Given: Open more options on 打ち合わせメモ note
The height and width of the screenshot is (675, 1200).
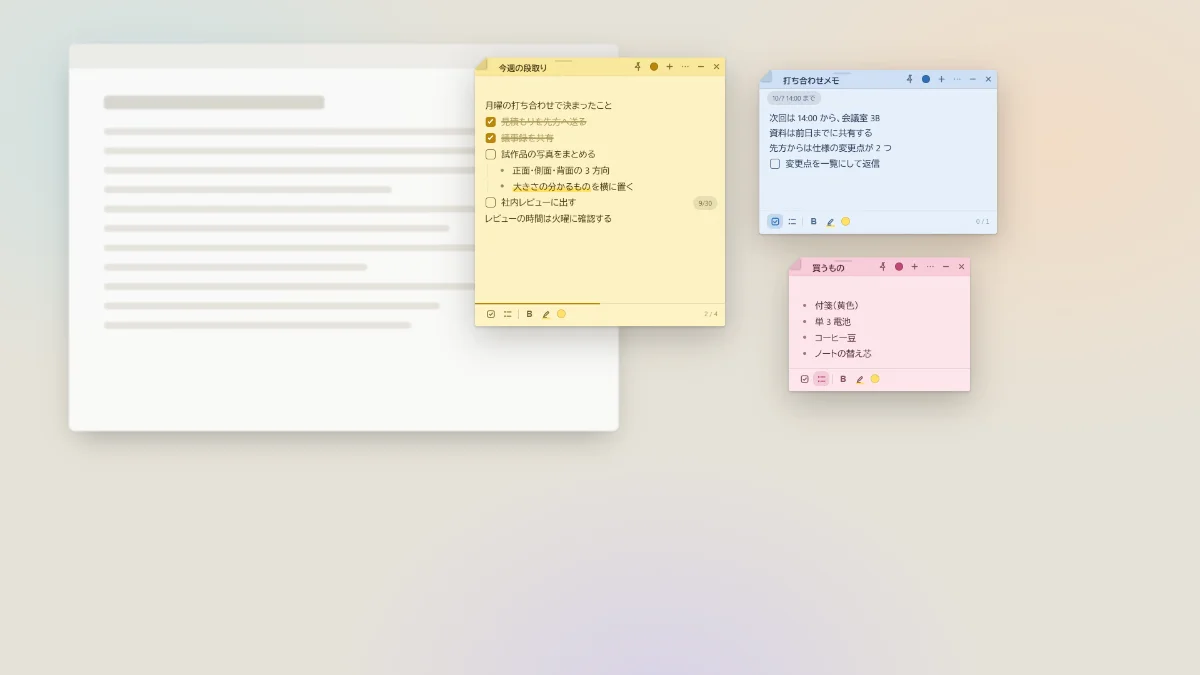Looking at the screenshot, I should (x=957, y=79).
